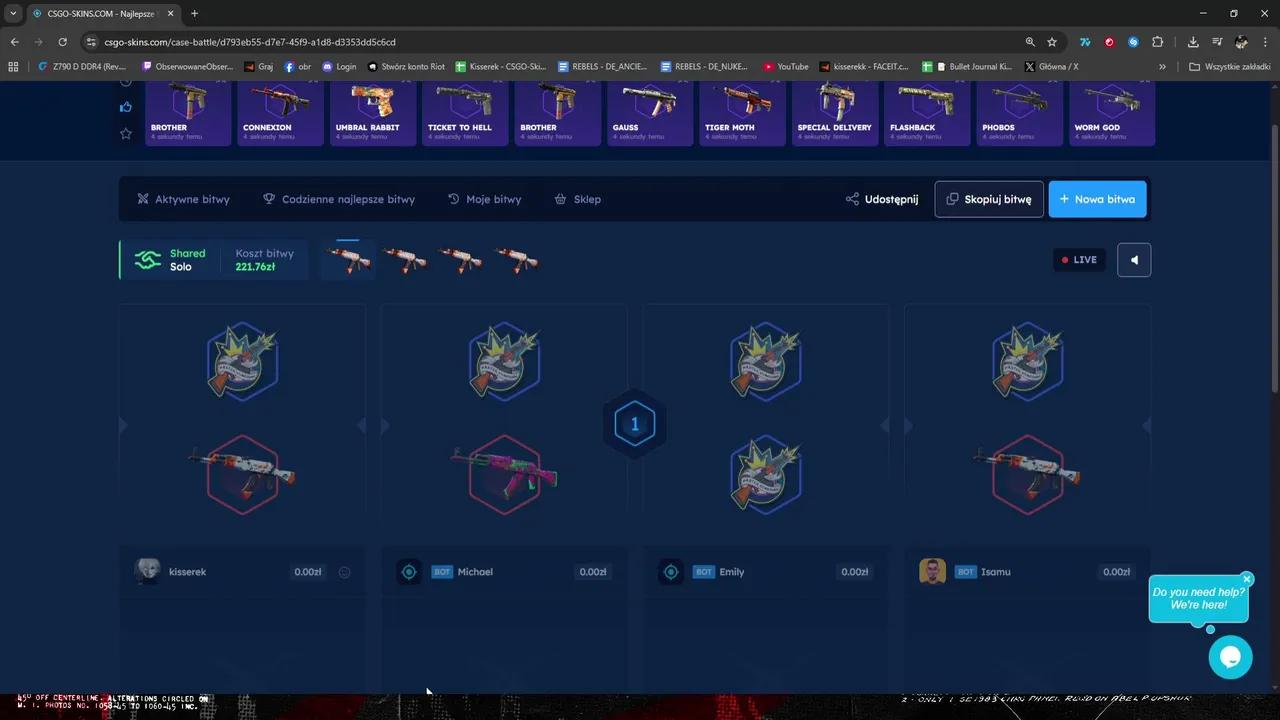Reload the page
This screenshot has width=1280, height=720.
click(x=62, y=42)
